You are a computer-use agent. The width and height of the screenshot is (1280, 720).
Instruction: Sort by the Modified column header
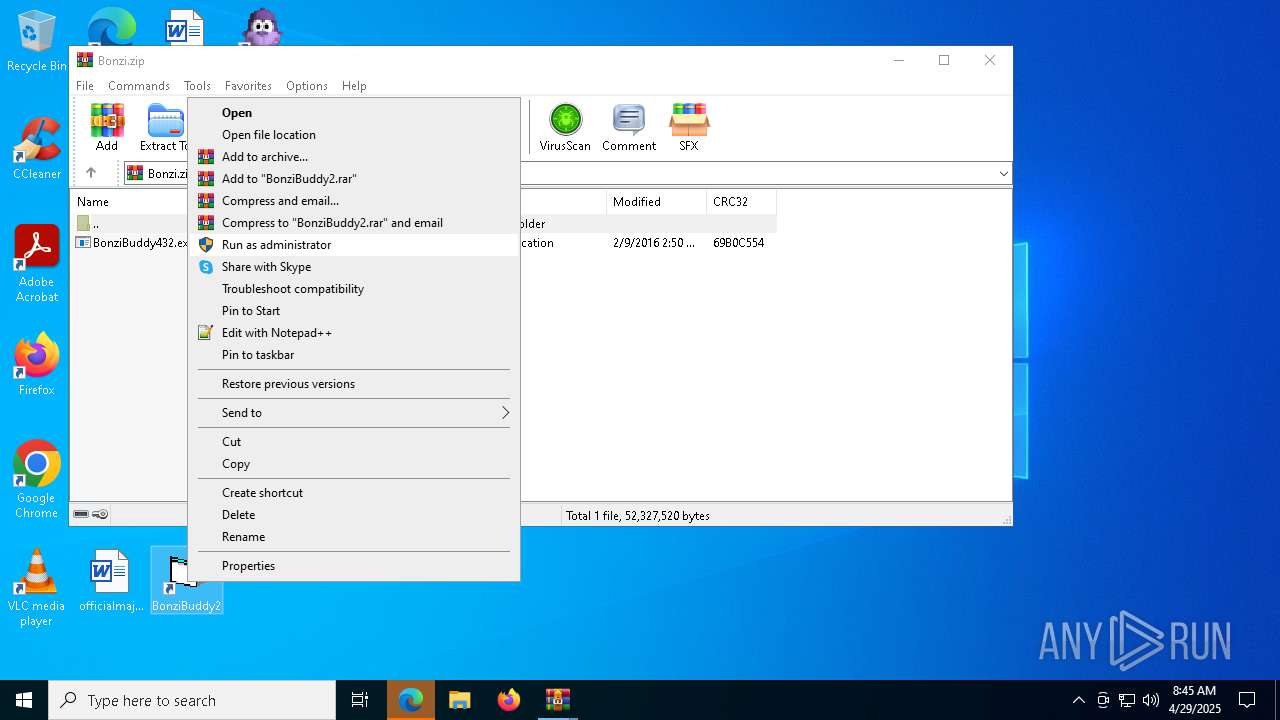(656, 202)
